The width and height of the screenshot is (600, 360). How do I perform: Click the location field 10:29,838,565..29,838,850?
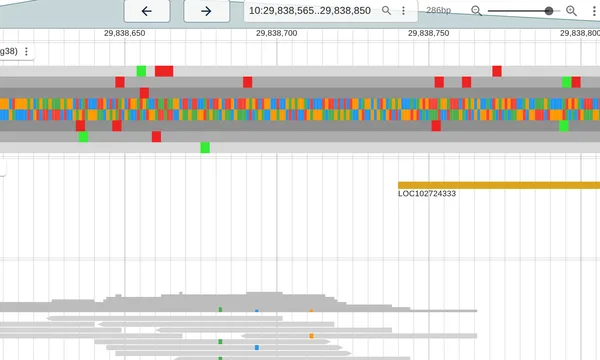coord(310,11)
